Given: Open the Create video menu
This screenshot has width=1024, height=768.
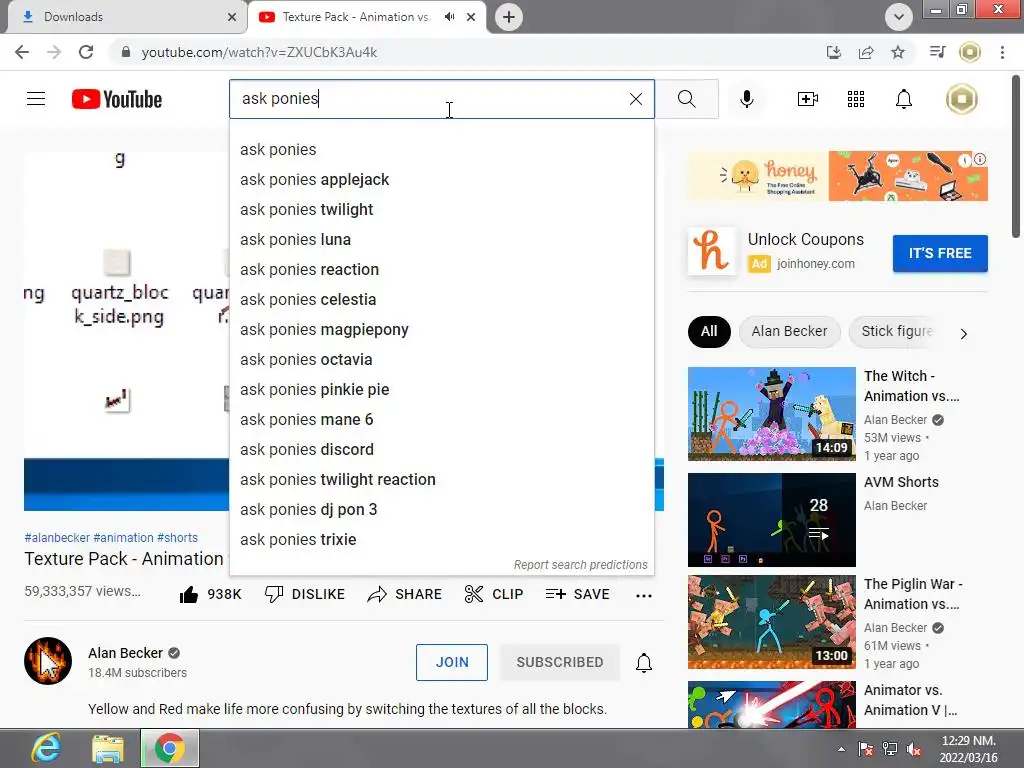Looking at the screenshot, I should tap(807, 99).
